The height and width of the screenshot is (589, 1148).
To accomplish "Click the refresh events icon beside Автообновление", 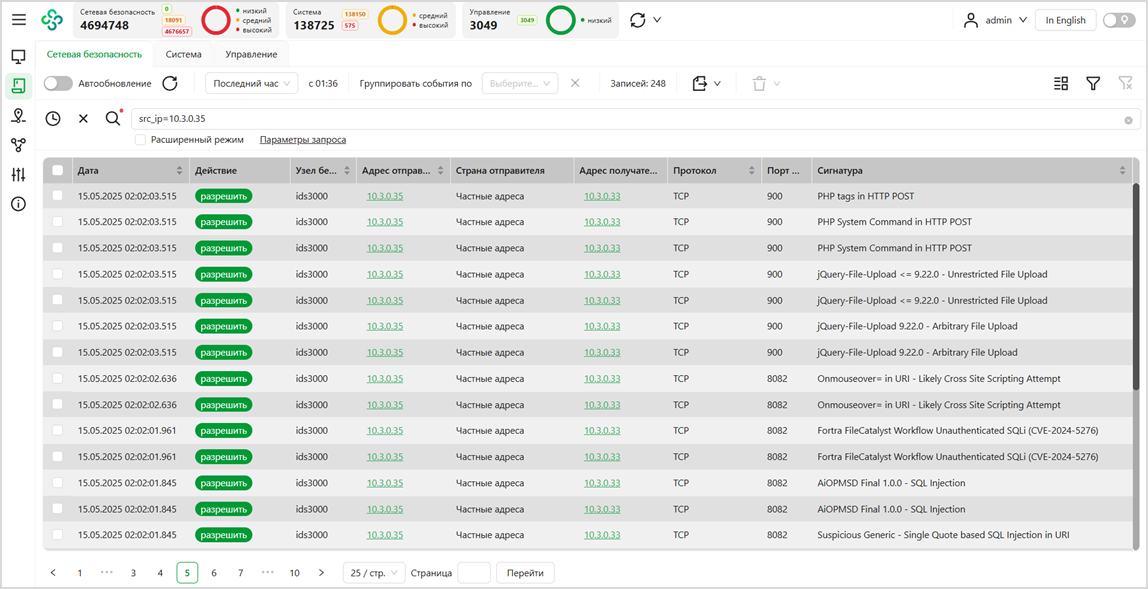I will coord(170,84).
